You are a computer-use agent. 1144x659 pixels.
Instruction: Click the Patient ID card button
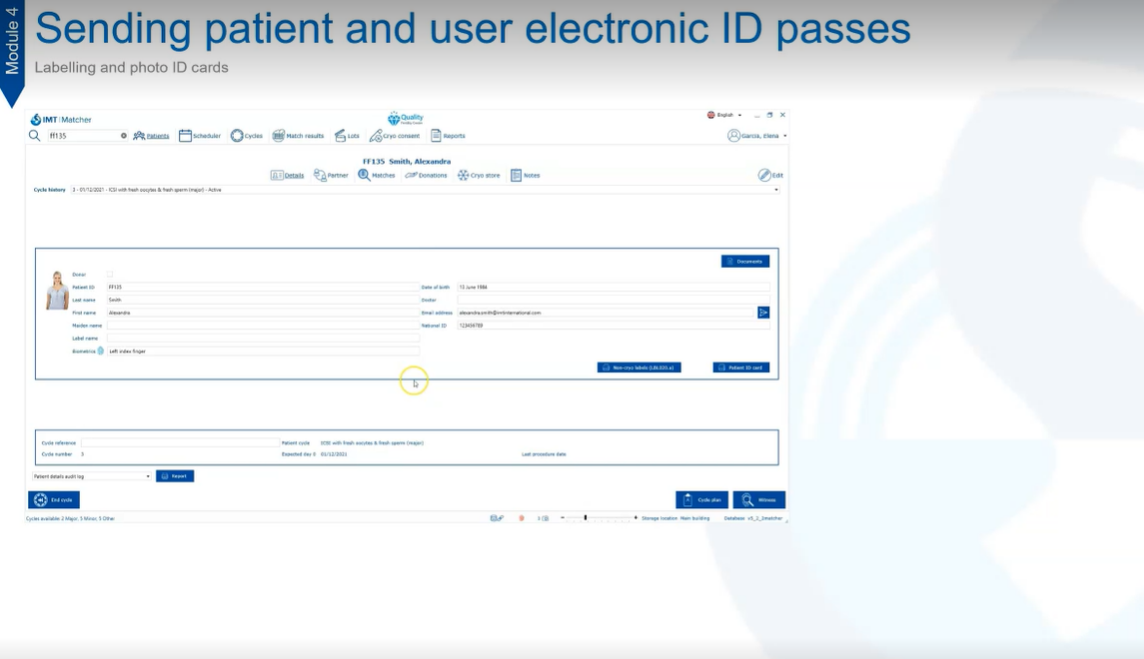(x=741, y=368)
